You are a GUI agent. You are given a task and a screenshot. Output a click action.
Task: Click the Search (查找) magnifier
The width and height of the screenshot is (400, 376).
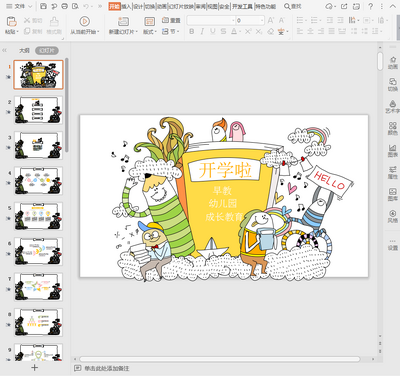[287, 6]
